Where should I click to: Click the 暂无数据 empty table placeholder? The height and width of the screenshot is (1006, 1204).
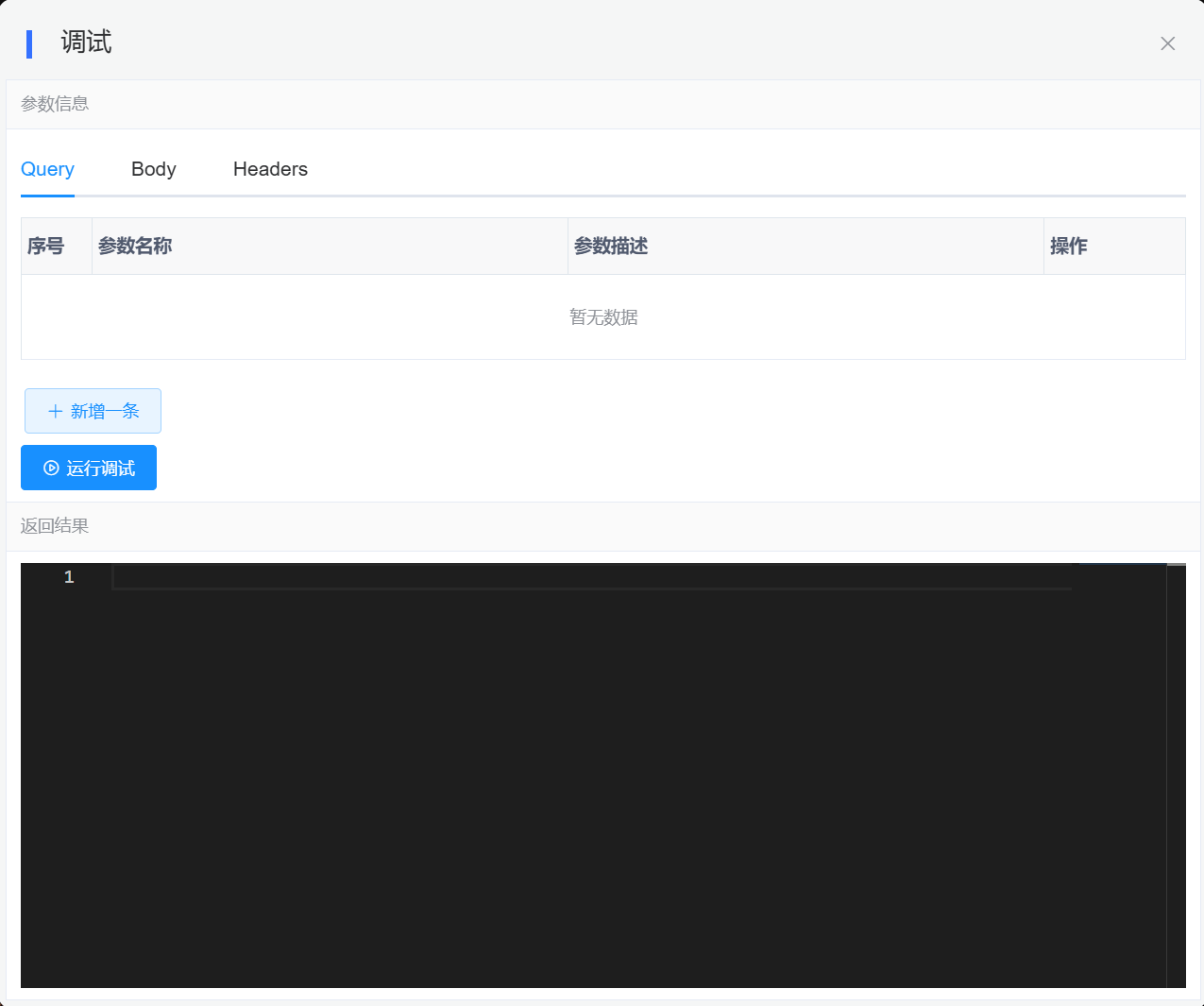[603, 317]
